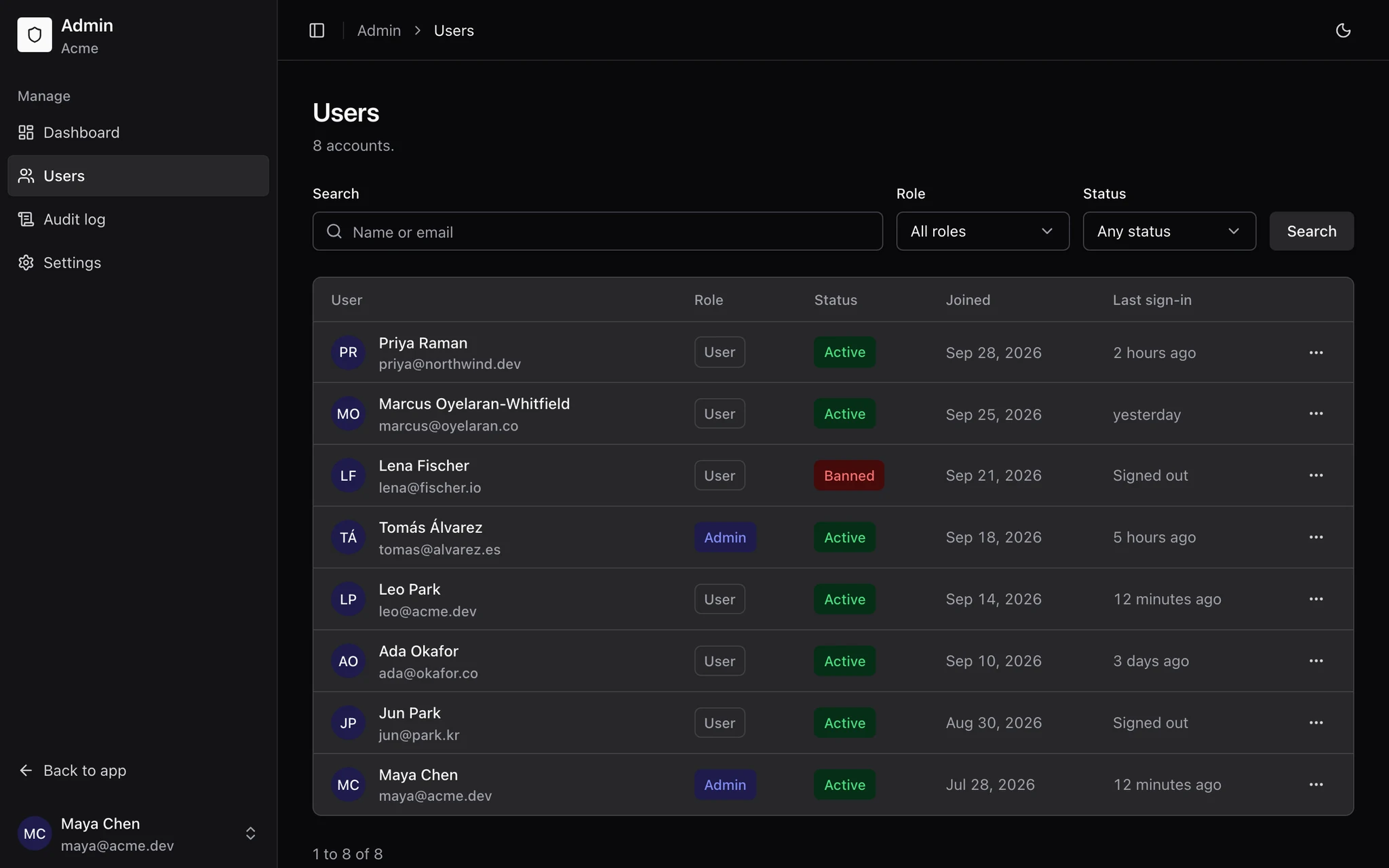Open actions menu for Tomás Álvarez
Screen dimensions: 1389x868
tap(1316, 537)
